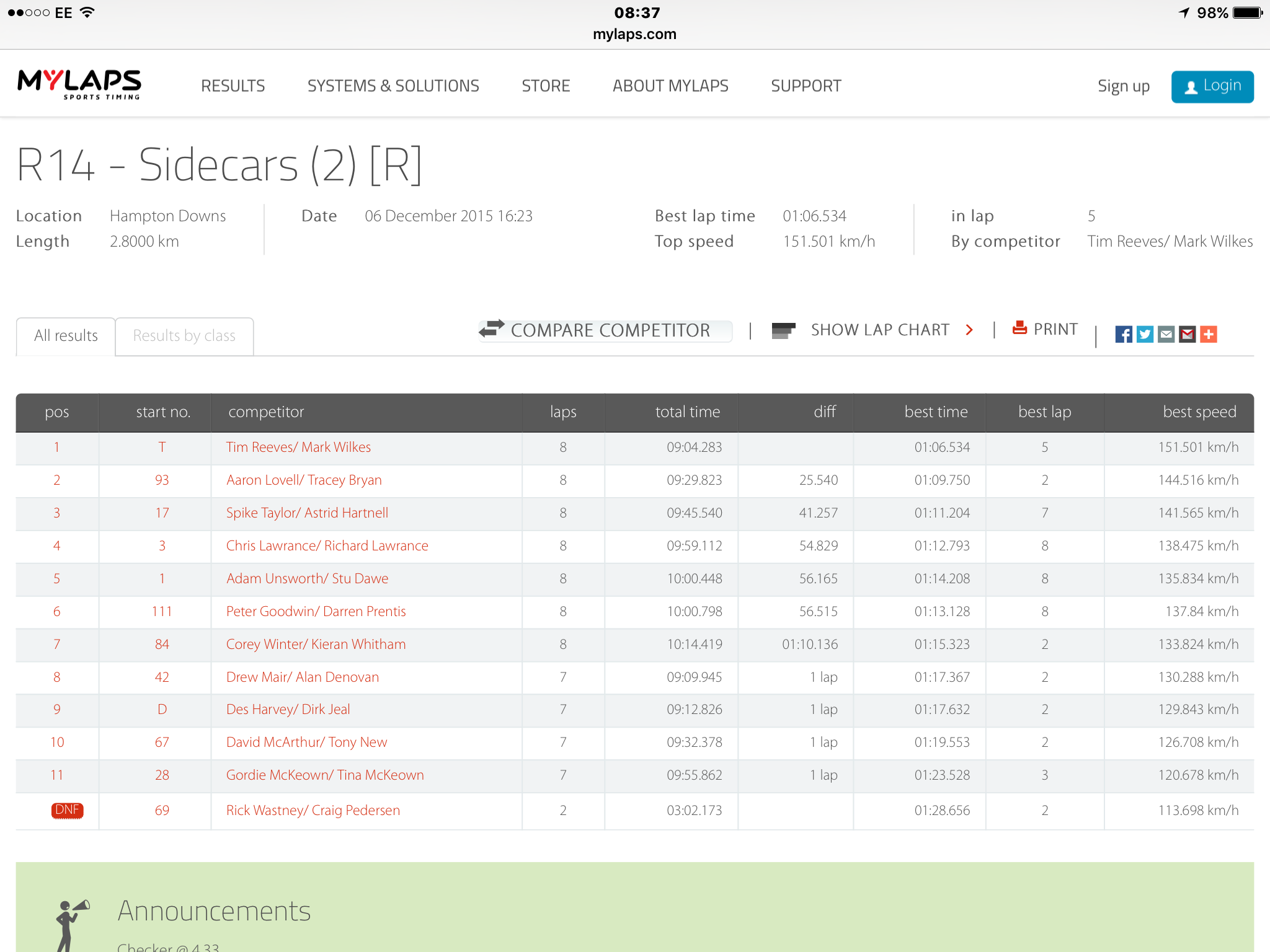Click start number 93
The image size is (1270, 952).
click(162, 480)
